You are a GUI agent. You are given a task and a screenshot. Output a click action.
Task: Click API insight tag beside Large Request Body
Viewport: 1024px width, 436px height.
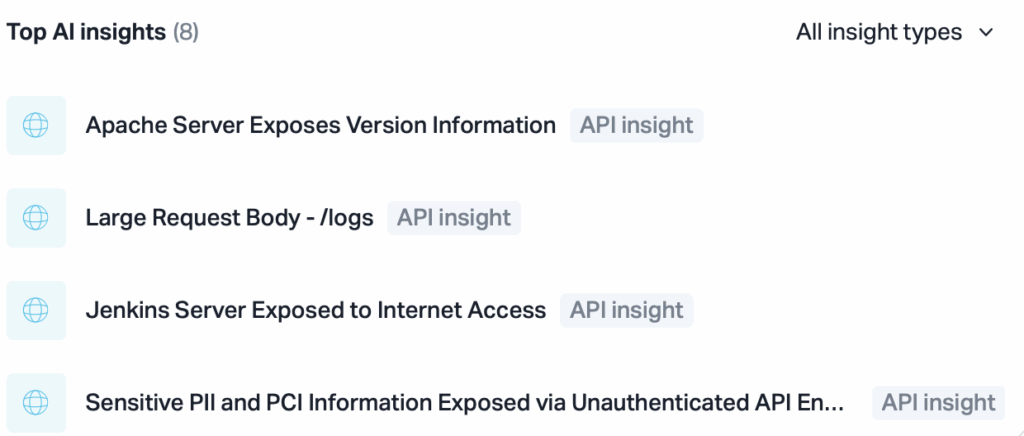[454, 218]
